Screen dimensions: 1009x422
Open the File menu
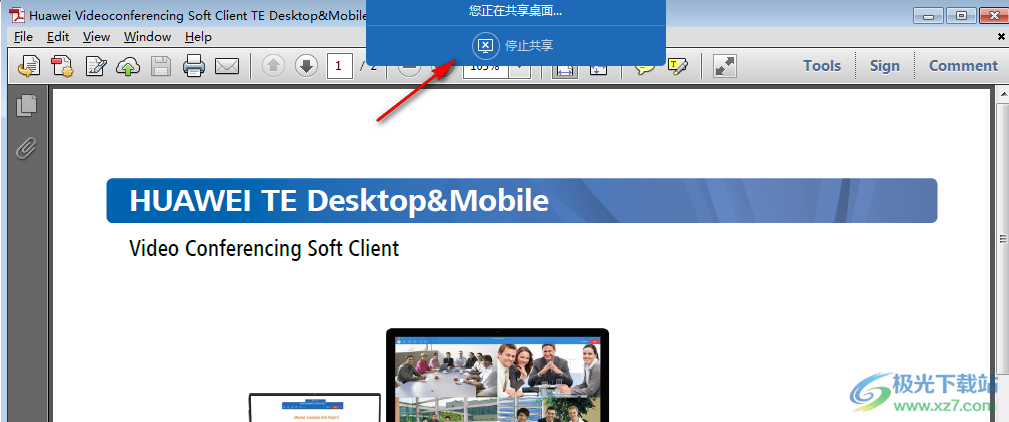point(23,37)
